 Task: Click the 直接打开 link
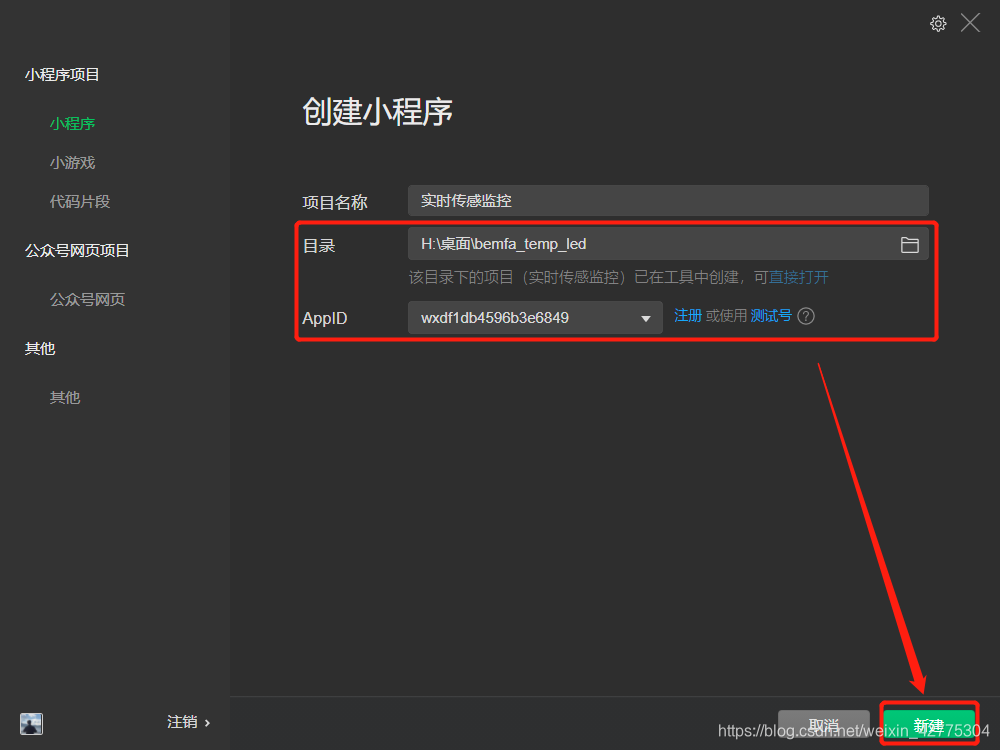[798, 277]
